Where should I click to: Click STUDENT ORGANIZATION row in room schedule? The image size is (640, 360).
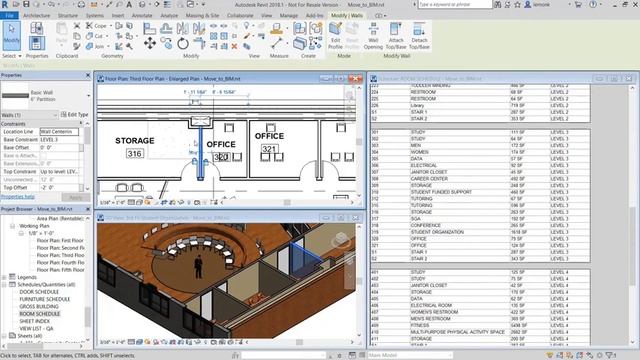480,232
